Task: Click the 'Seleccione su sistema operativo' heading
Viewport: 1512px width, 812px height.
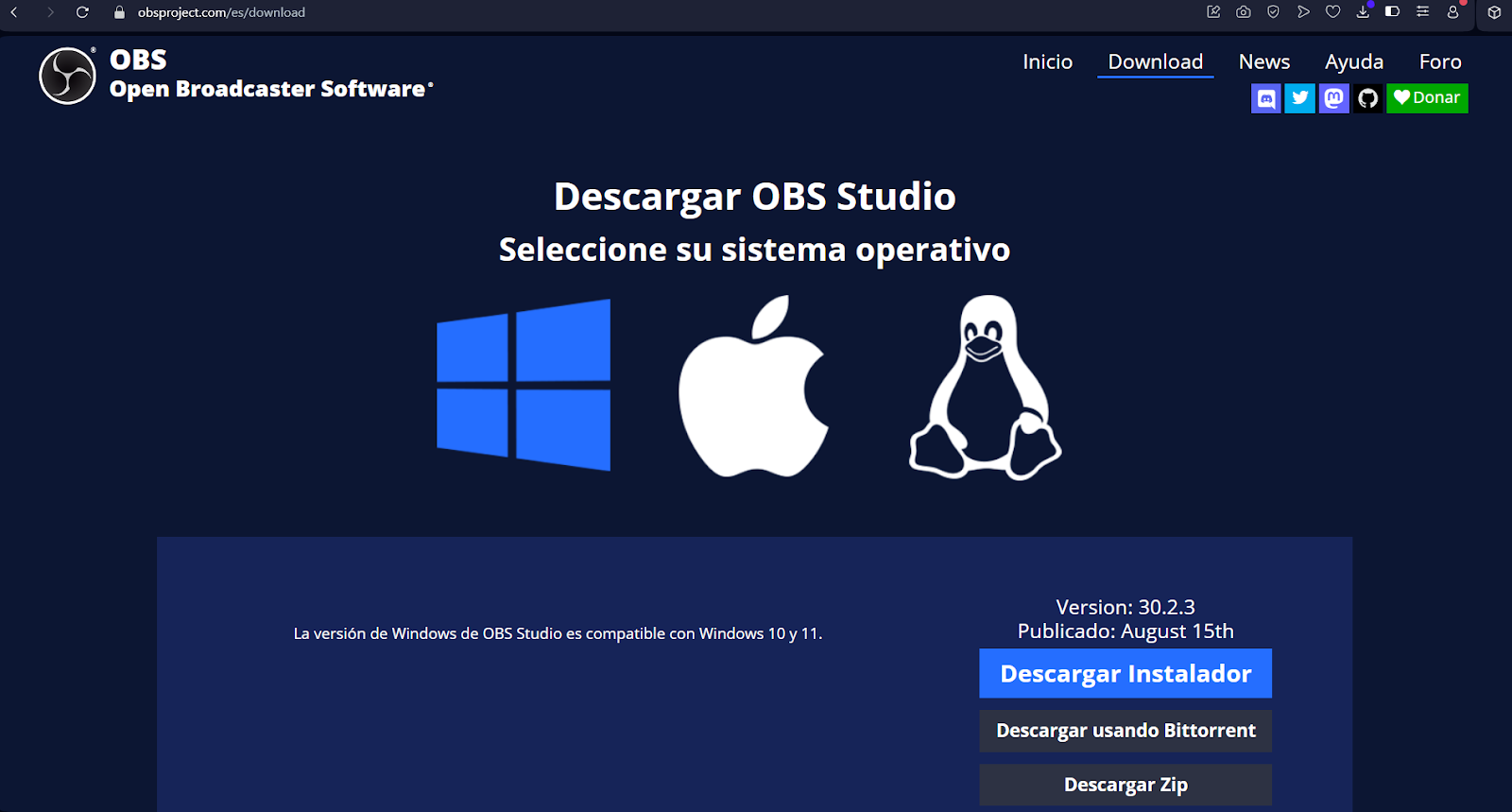Action: [754, 250]
